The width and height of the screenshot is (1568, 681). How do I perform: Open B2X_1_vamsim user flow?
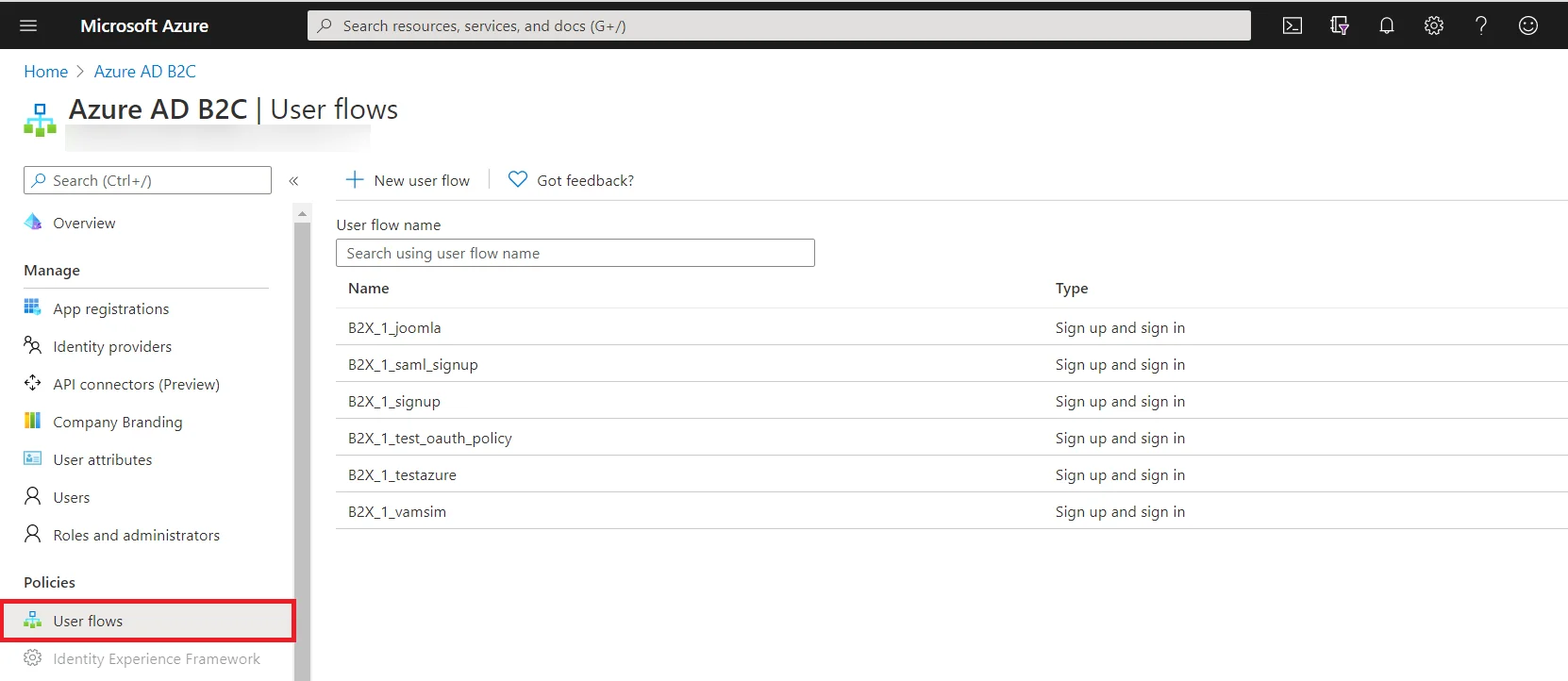click(x=397, y=512)
